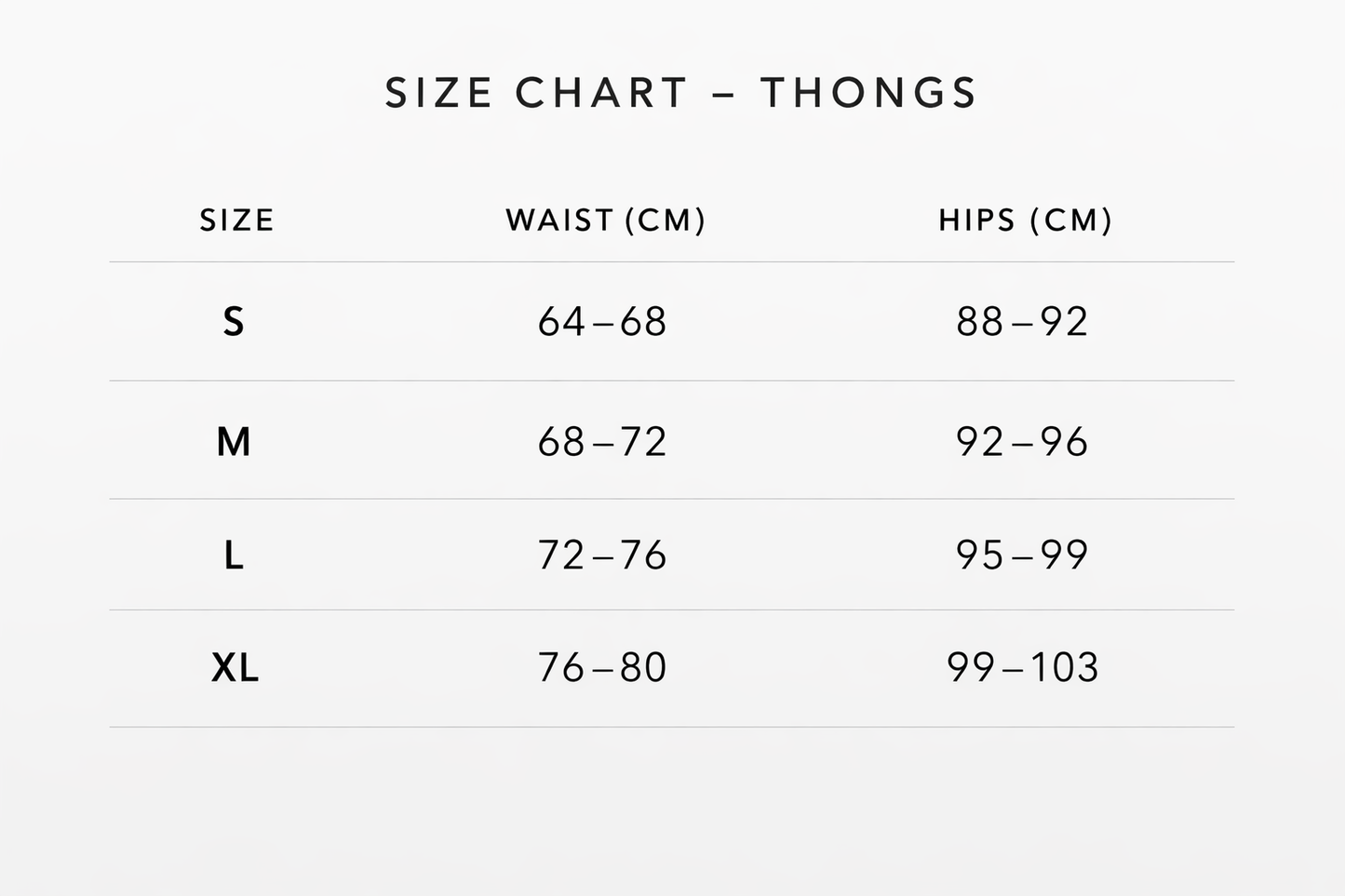Image resolution: width=1345 pixels, height=896 pixels.
Task: Click the WAIST (CM) column header
Action: click(x=606, y=221)
